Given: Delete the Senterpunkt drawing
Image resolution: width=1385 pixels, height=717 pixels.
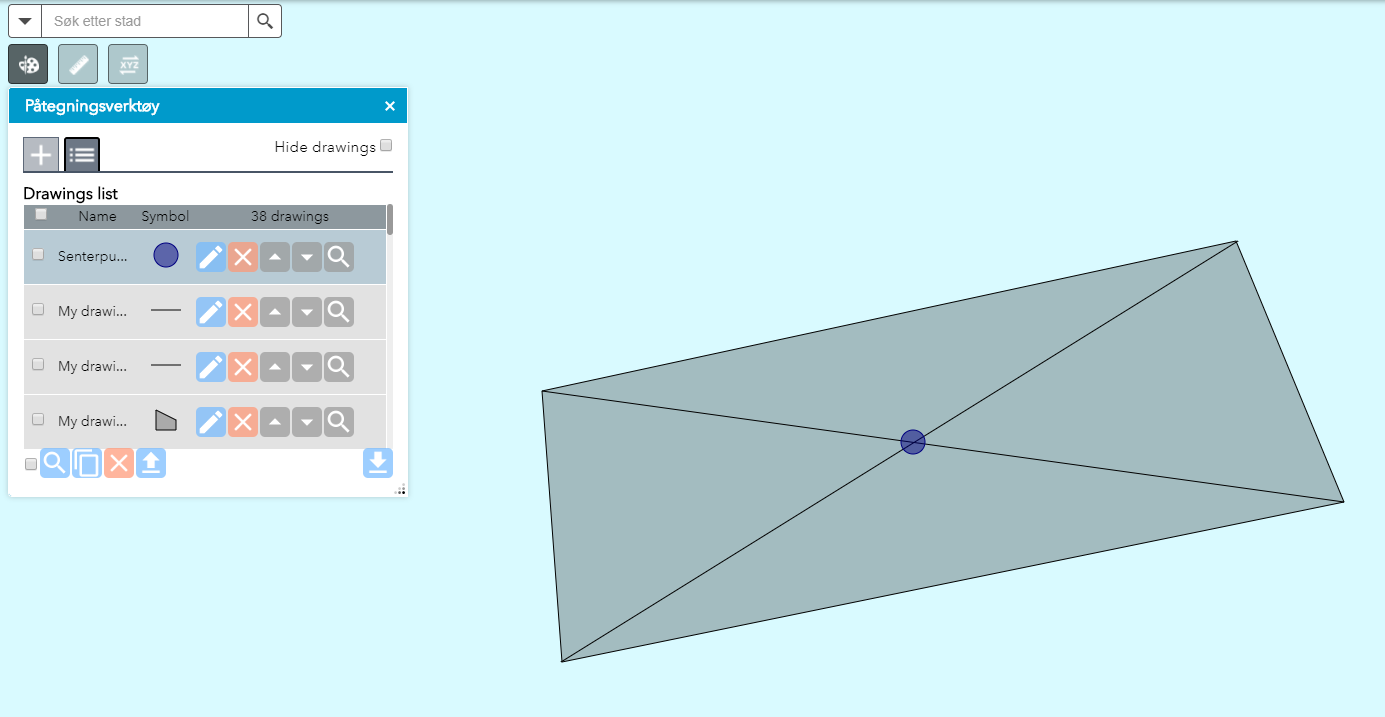Looking at the screenshot, I should coord(243,257).
